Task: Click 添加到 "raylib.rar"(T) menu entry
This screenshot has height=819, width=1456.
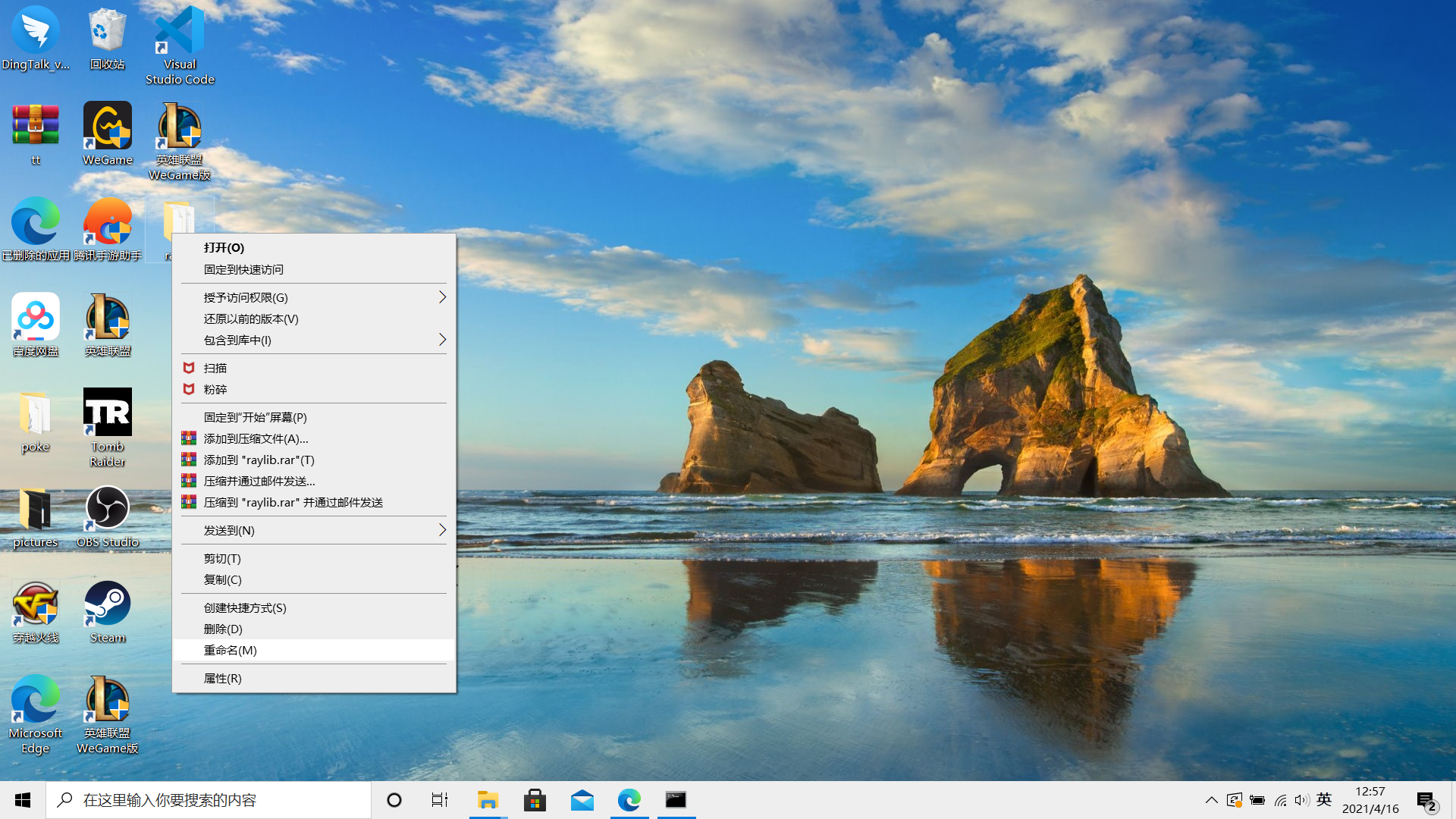Action: tap(259, 460)
